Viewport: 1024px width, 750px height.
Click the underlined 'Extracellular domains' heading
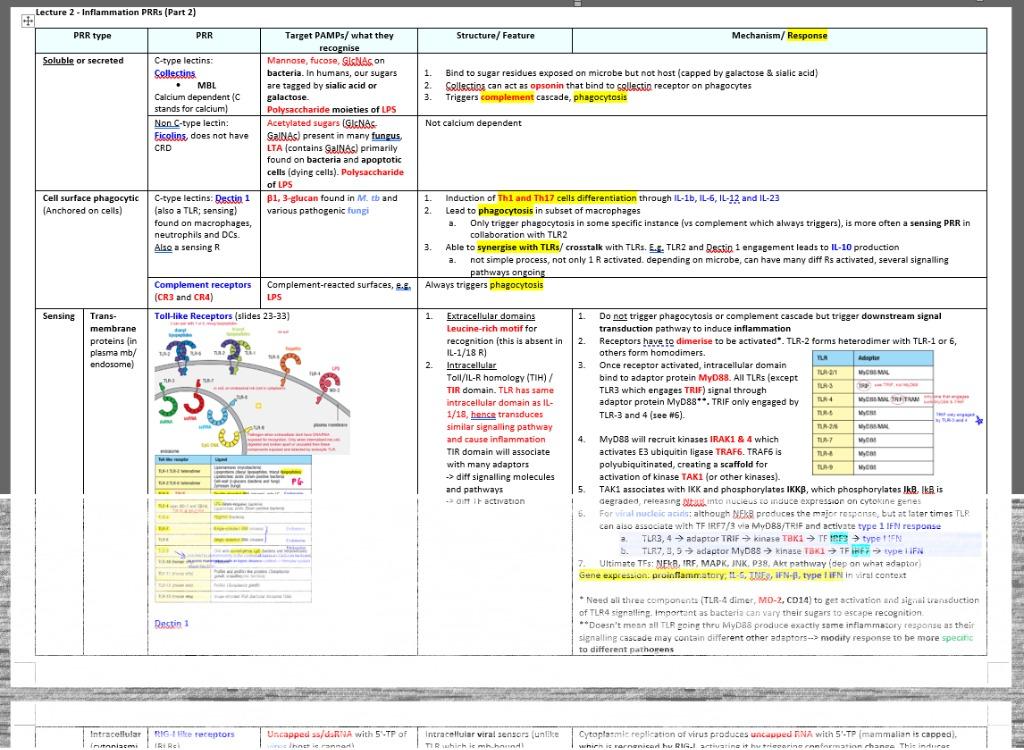(x=490, y=316)
